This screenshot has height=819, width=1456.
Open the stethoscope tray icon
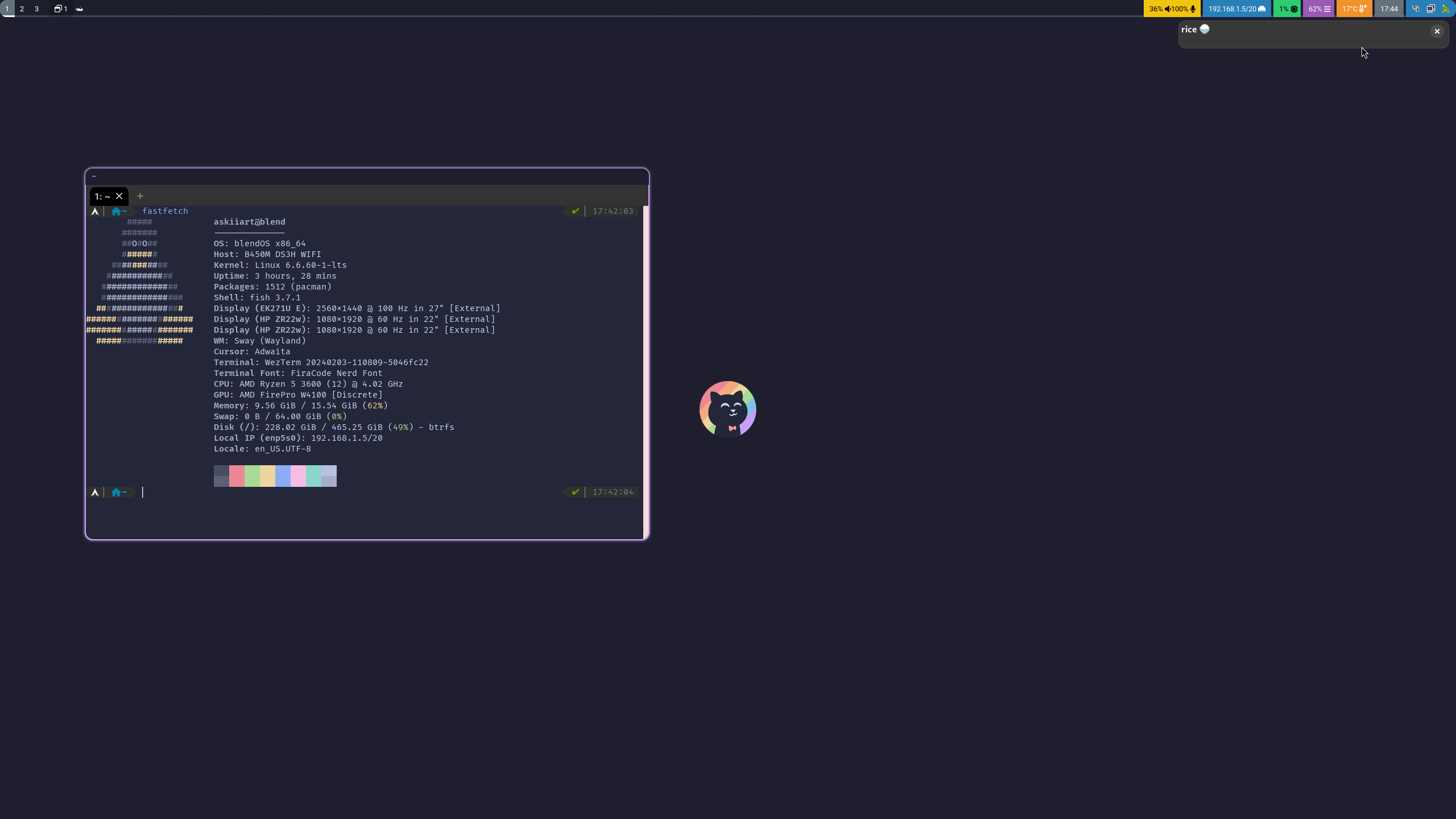click(x=1416, y=9)
